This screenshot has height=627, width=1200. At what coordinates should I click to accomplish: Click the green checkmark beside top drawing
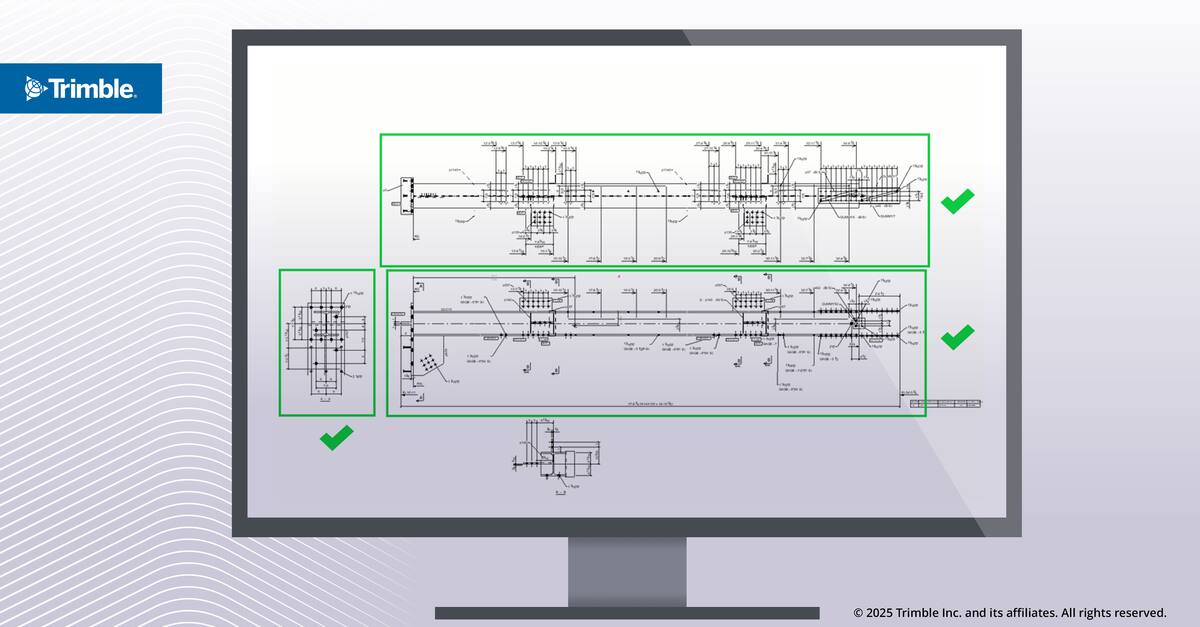tap(957, 201)
